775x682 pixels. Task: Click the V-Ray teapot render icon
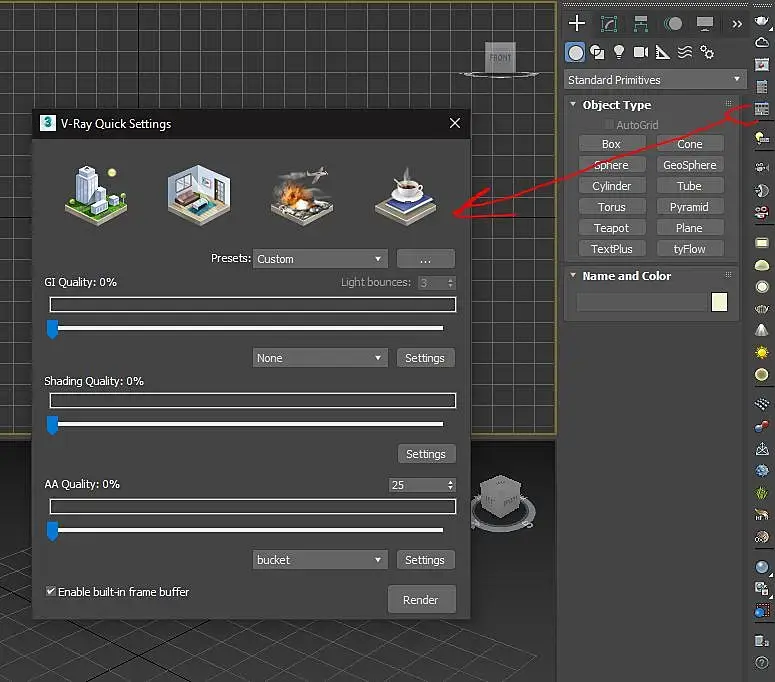tap(762, 21)
